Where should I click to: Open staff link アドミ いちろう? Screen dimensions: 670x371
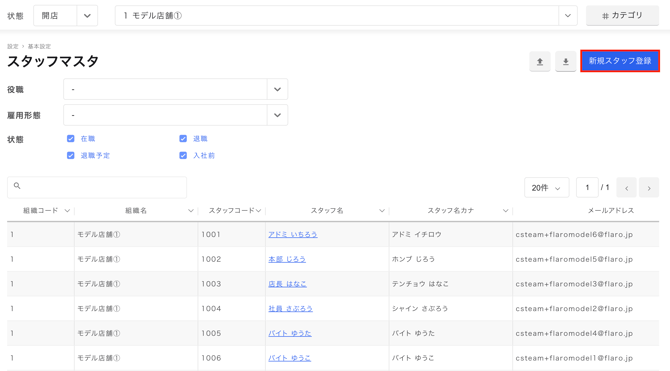[x=293, y=234]
